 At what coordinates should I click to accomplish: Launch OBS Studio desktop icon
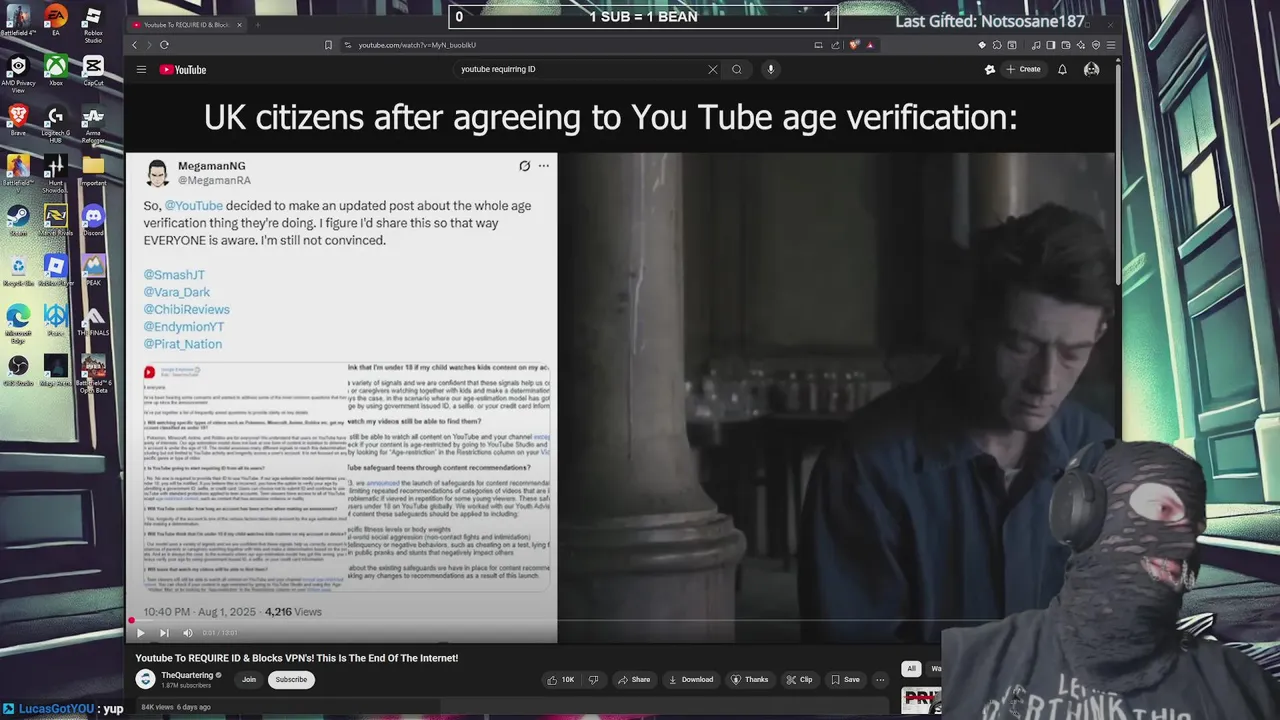(17, 370)
